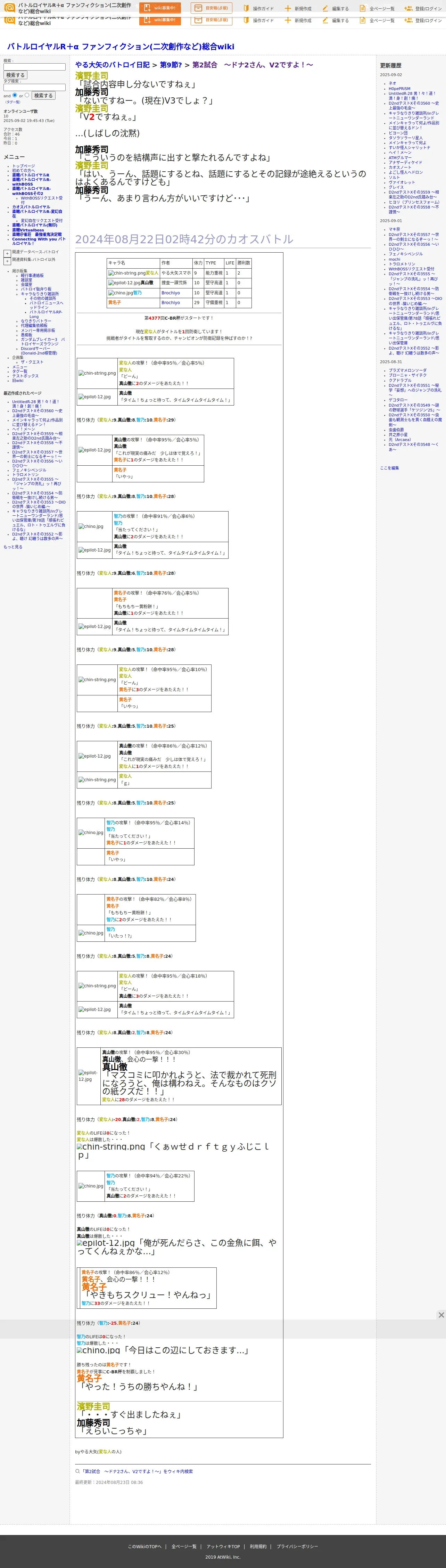Click 新規作成 plus icon in the uppermost header
This screenshot has height=1568, width=446.
288,9
